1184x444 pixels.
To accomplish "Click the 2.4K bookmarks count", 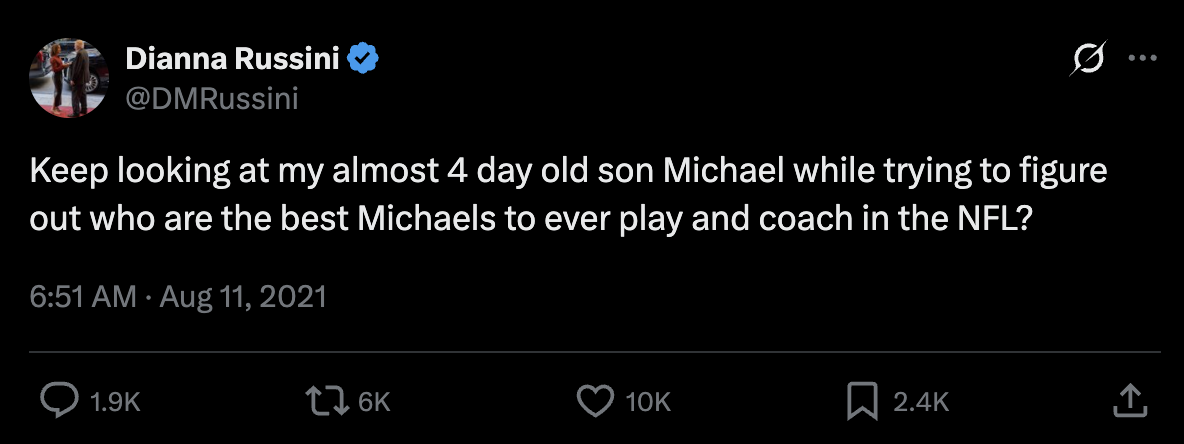I will tap(920, 402).
